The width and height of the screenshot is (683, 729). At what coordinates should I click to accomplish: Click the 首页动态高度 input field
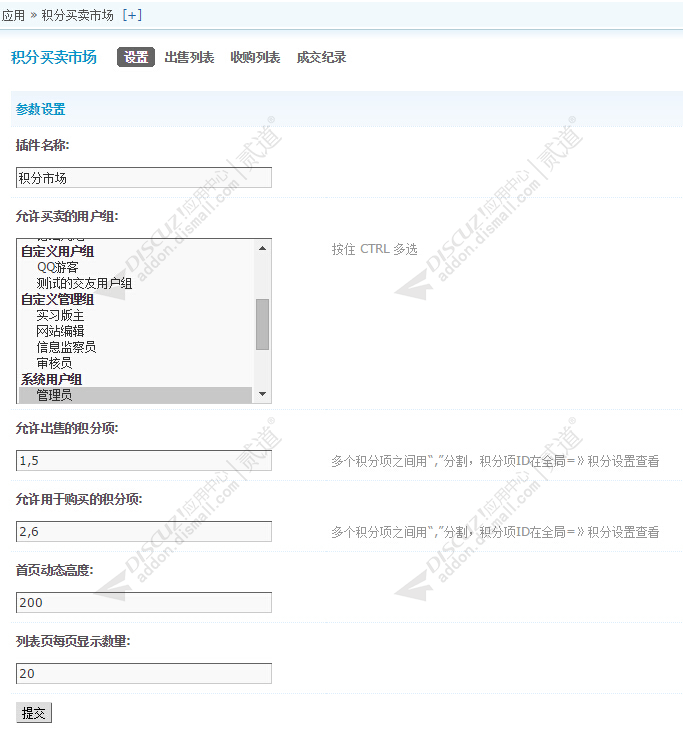click(x=144, y=603)
